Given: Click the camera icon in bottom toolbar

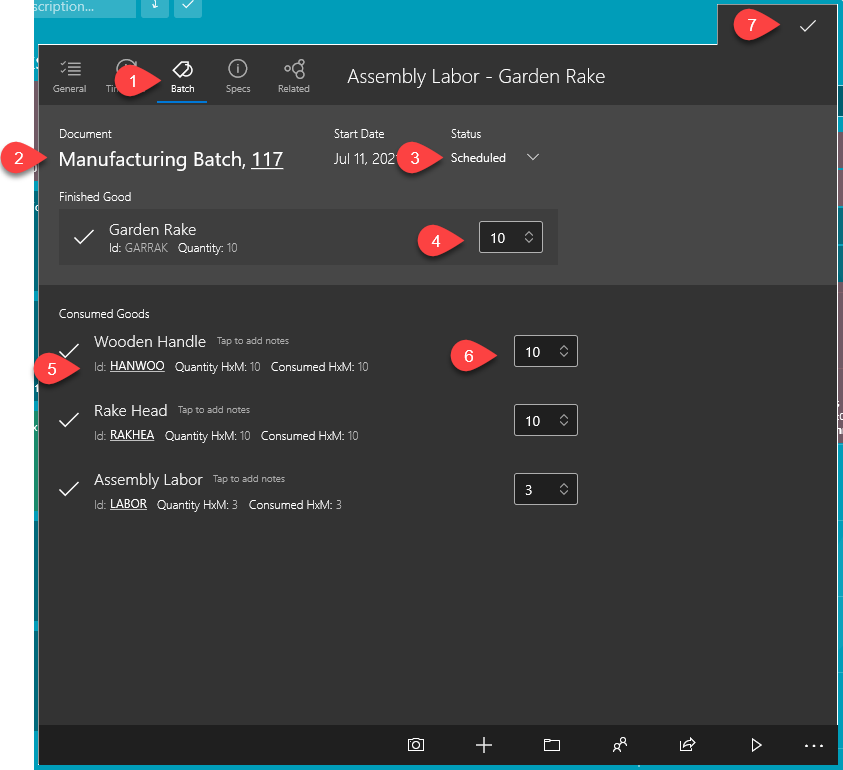Looking at the screenshot, I should [416, 745].
